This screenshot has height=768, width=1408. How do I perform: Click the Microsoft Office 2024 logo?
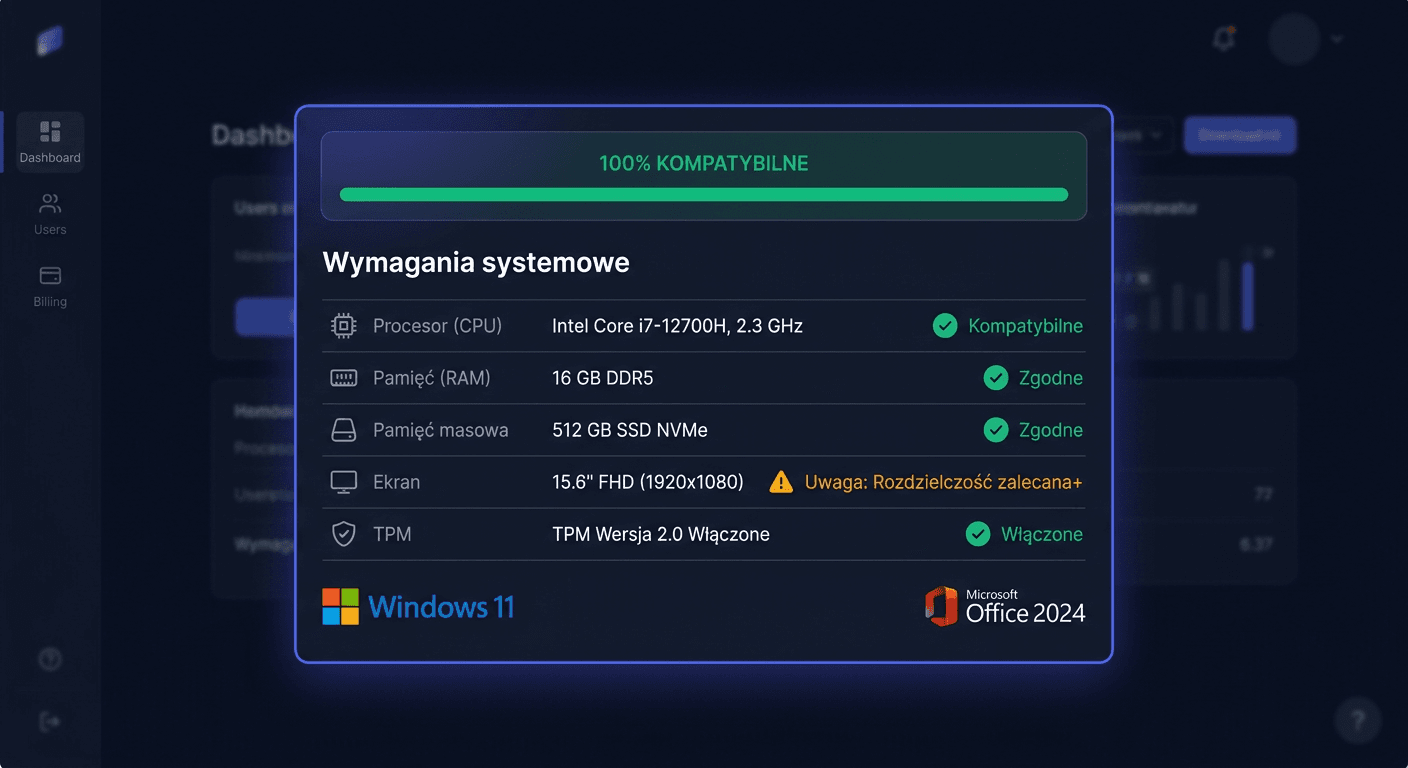1004,605
